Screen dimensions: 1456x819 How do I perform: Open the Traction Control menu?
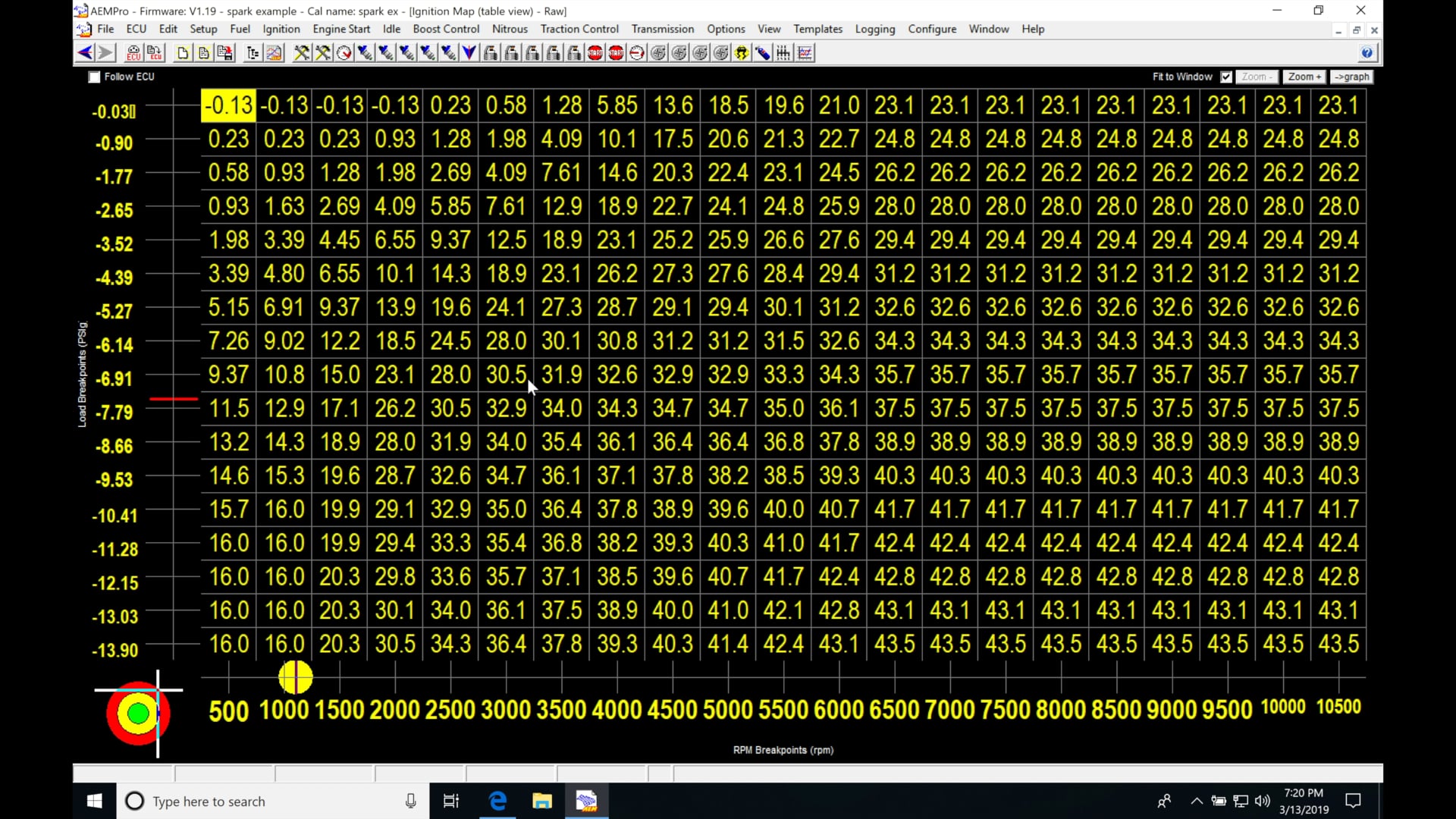tap(579, 29)
